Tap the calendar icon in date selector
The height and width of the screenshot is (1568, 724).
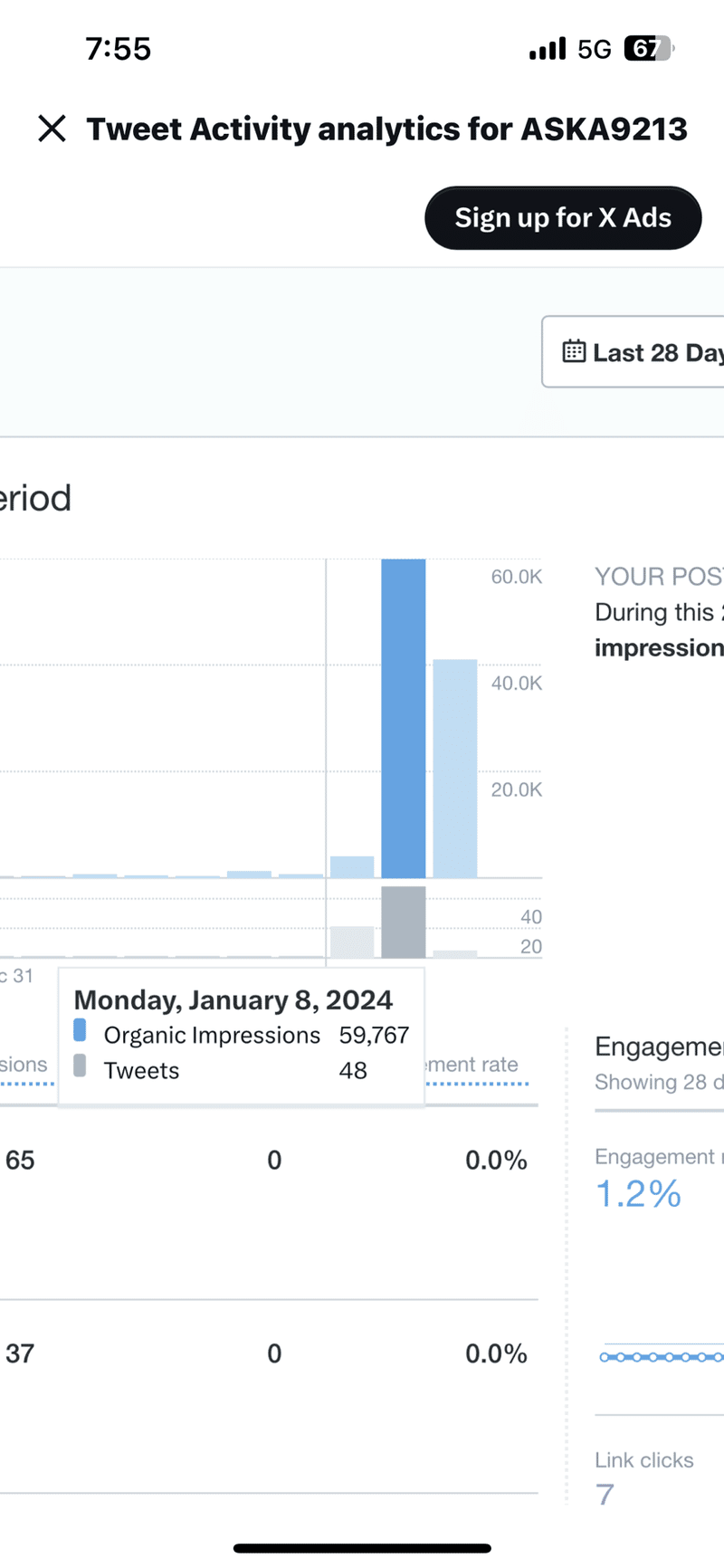point(574,351)
